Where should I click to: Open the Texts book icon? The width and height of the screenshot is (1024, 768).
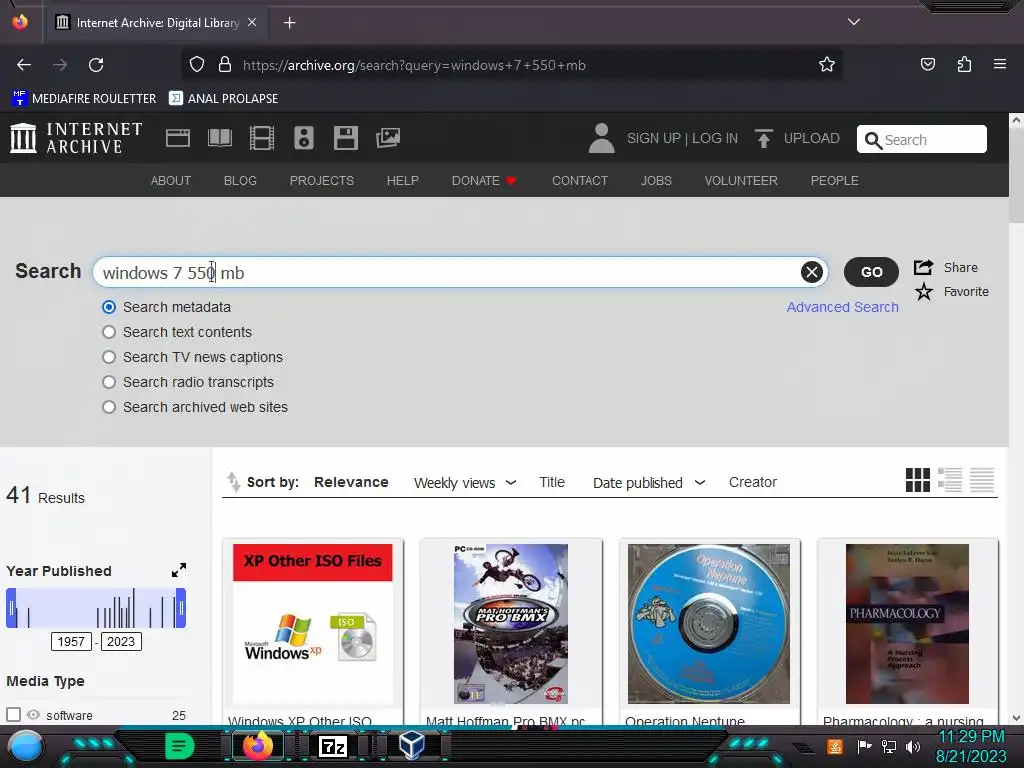(x=219, y=138)
